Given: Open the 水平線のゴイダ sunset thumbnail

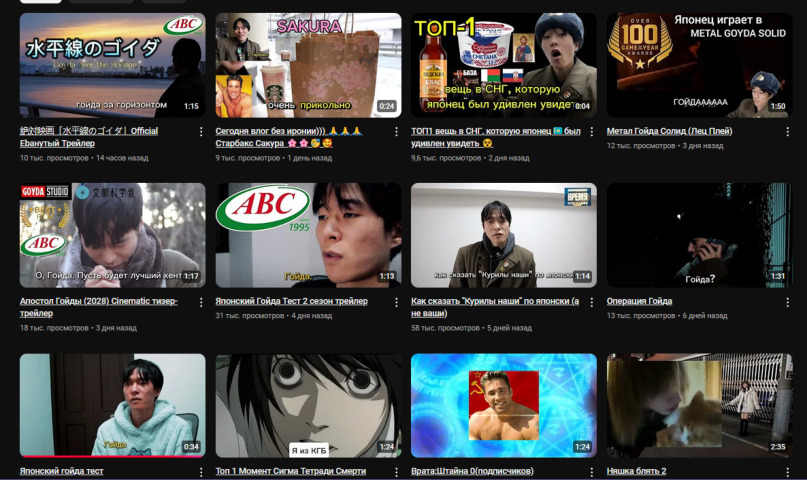Looking at the screenshot, I should (113, 65).
